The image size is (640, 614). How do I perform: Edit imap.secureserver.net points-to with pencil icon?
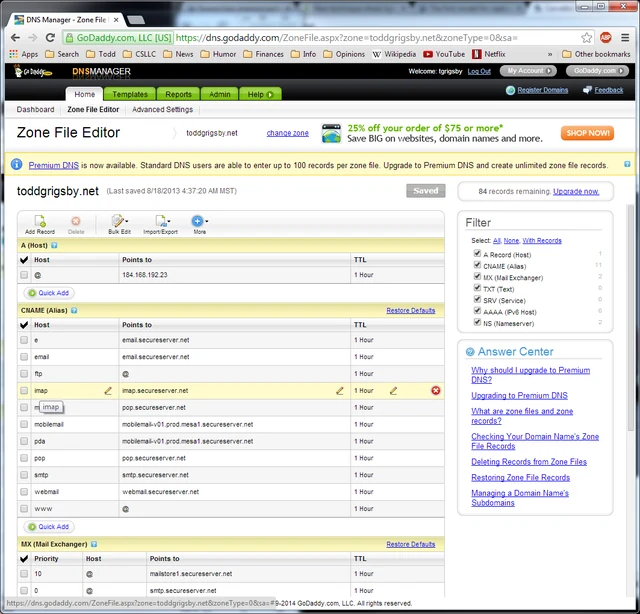tap(340, 391)
